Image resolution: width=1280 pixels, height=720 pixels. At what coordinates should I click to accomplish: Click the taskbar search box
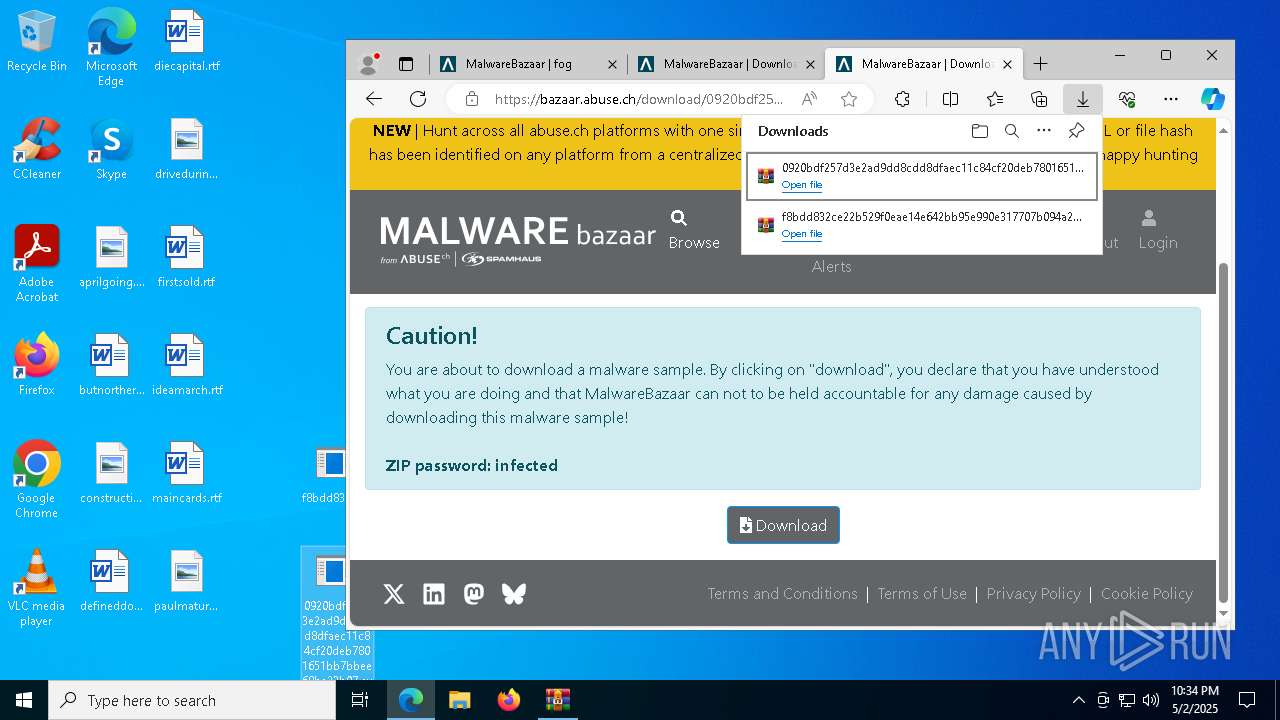[192, 700]
